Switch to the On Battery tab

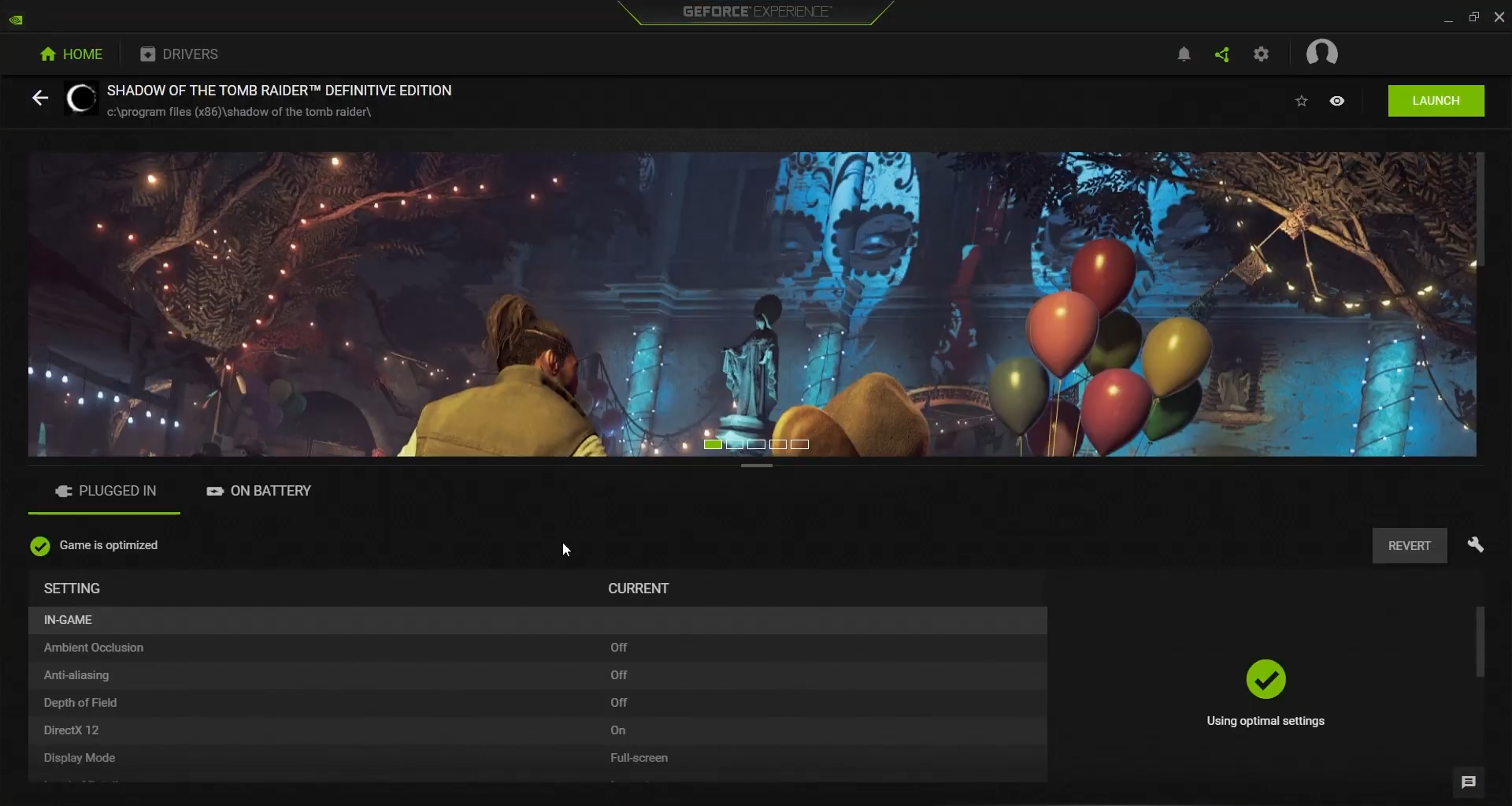(x=259, y=491)
